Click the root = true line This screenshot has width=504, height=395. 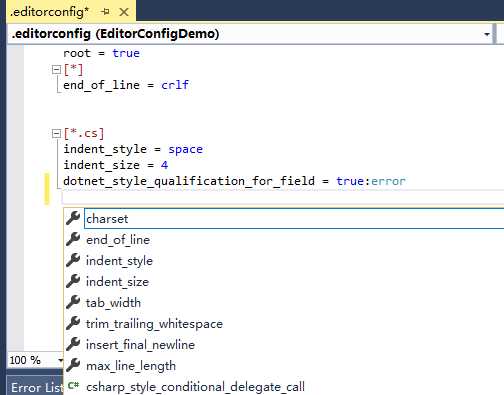(101, 53)
